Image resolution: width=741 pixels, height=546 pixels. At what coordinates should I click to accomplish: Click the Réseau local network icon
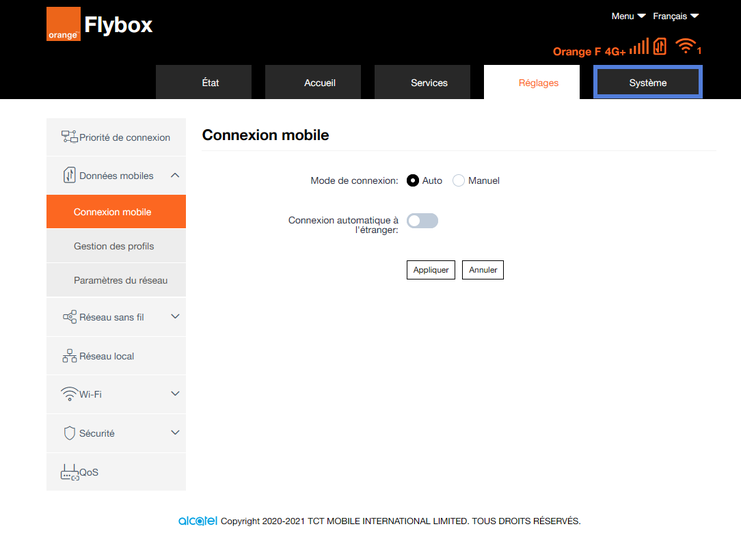[x=69, y=356]
